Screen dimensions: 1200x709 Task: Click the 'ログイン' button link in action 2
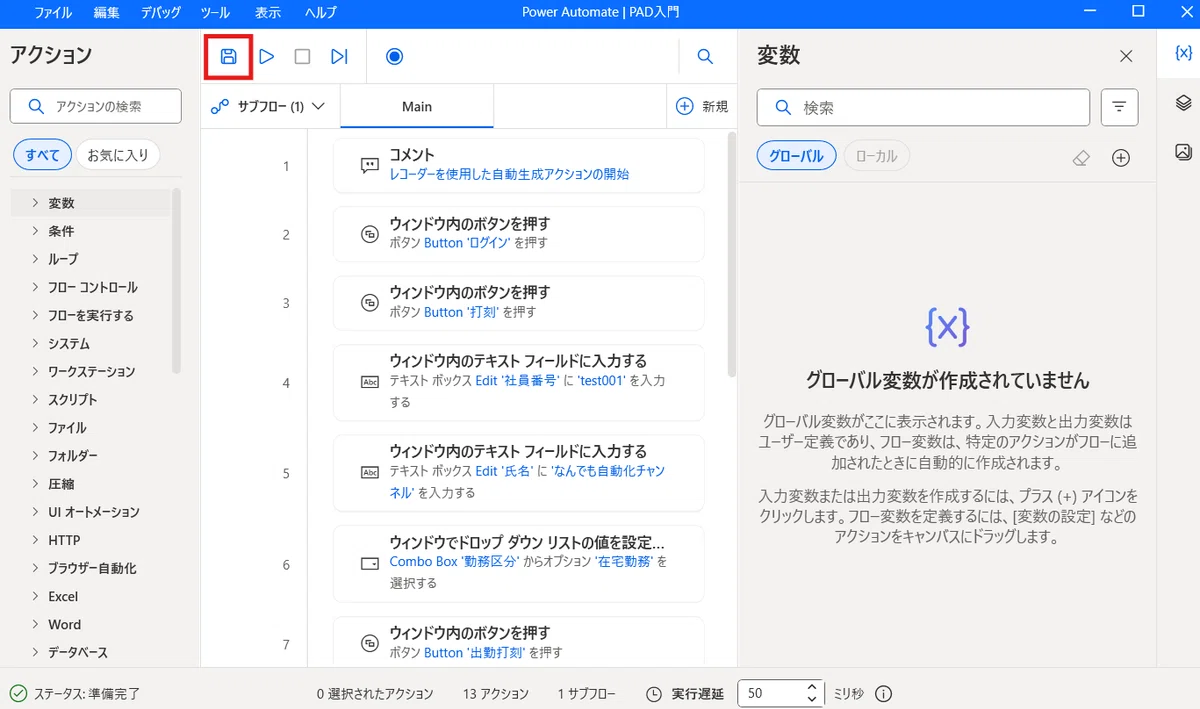pos(468,243)
